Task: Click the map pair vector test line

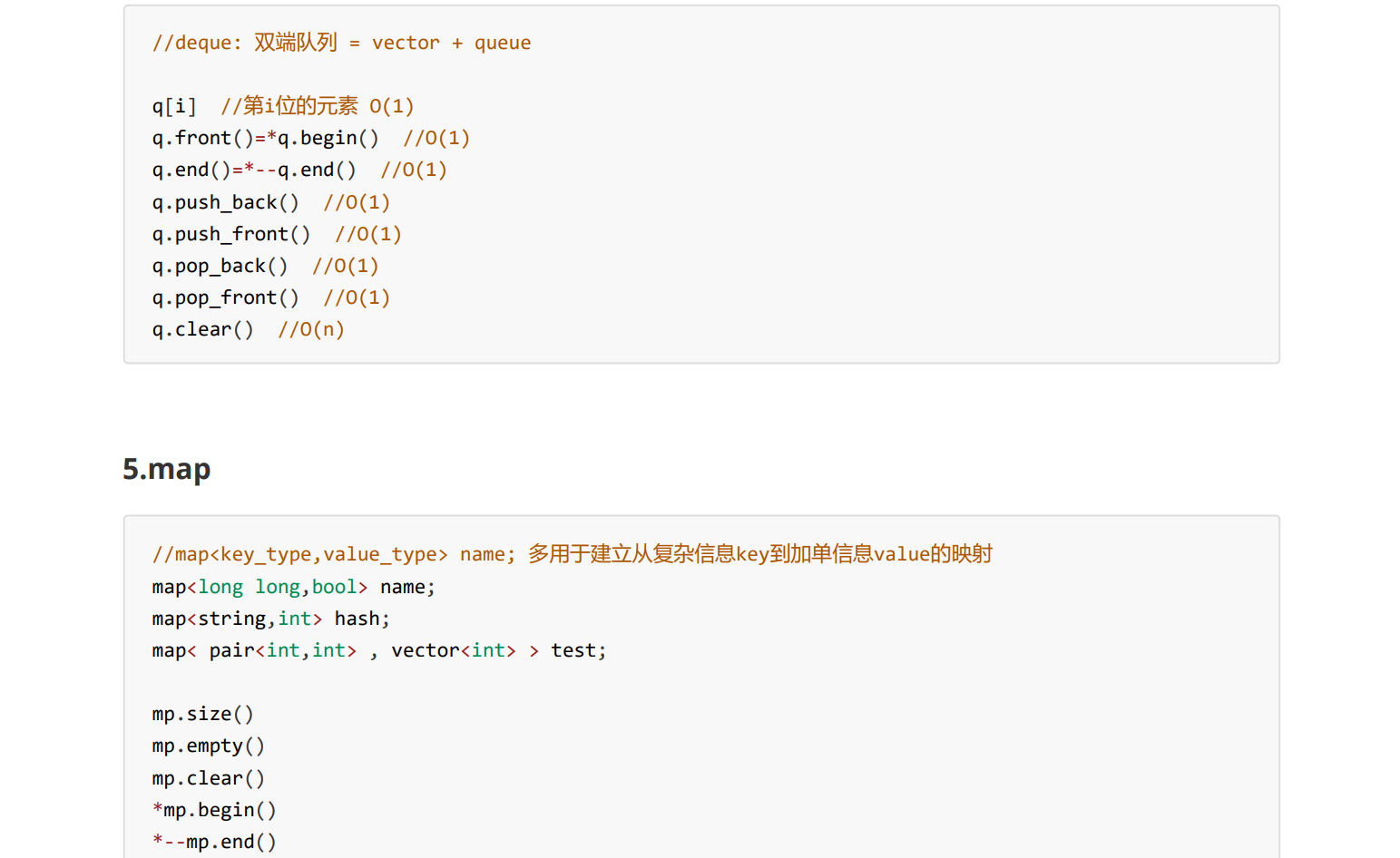Action: click(379, 650)
